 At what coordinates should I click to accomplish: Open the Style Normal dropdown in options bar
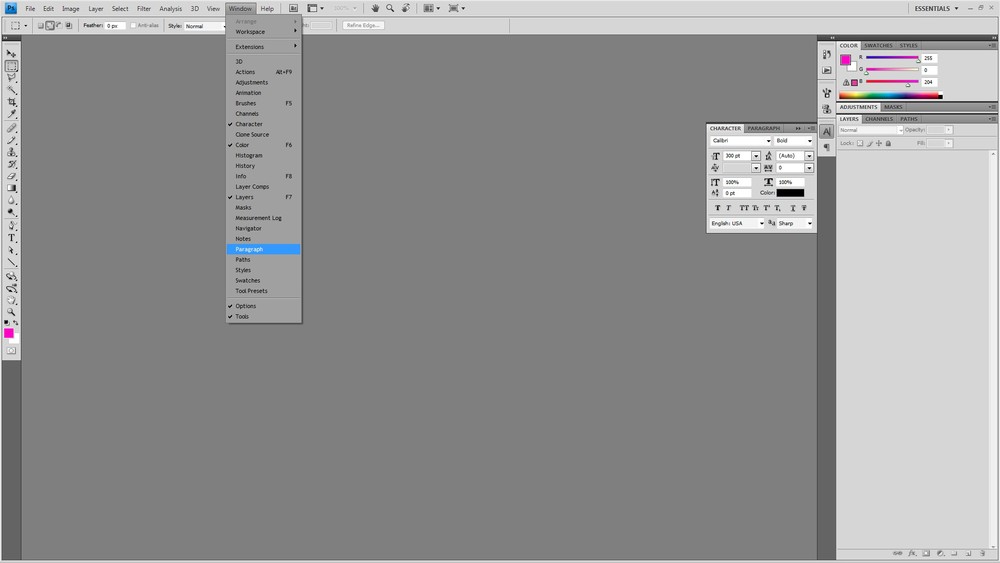[x=205, y=26]
